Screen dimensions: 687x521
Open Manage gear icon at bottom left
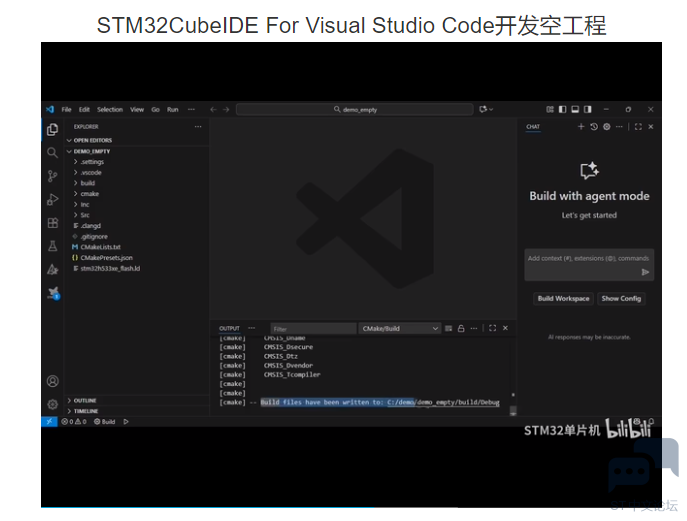52,404
